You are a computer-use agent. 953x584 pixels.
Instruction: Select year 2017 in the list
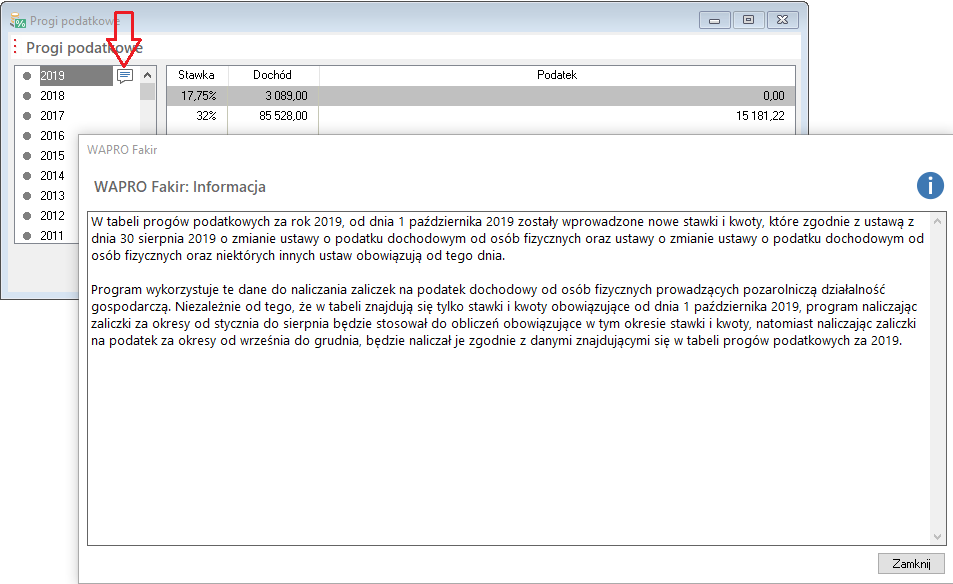click(x=52, y=115)
